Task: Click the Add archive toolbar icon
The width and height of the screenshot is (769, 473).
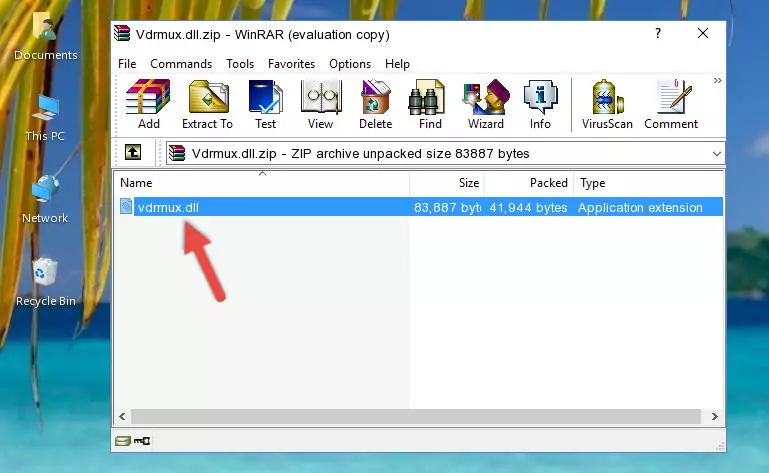Action: pyautogui.click(x=148, y=105)
